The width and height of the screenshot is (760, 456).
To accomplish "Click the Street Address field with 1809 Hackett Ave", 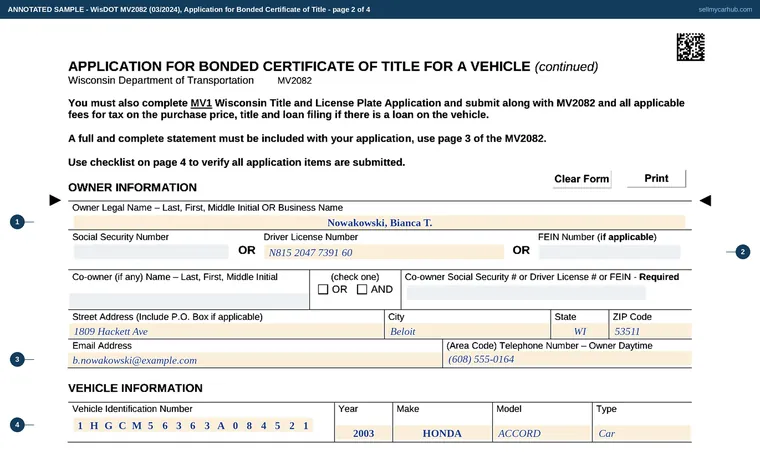I will point(226,331).
